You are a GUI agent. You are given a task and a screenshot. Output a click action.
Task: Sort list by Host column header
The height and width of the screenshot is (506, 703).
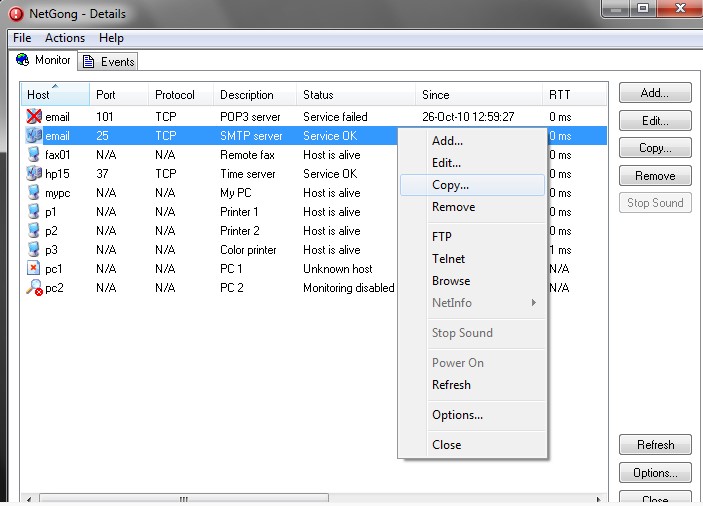(54, 95)
